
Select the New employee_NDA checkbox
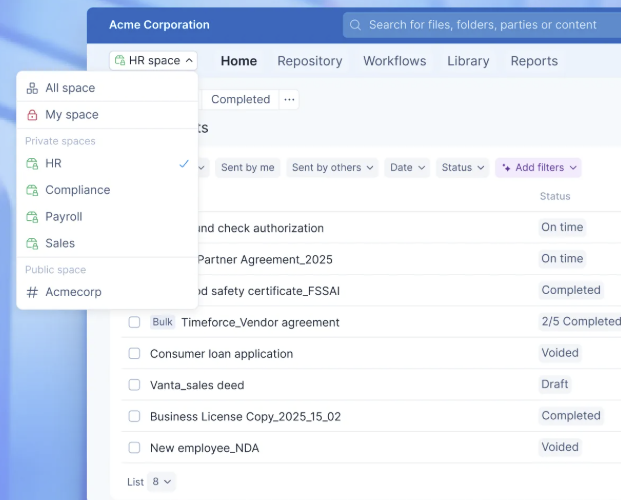tap(134, 448)
